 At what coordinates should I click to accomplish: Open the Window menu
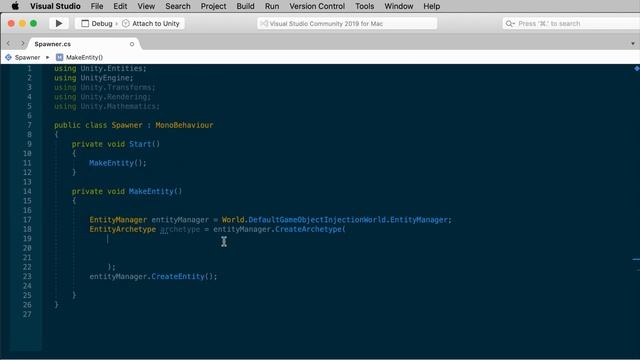[399, 6]
